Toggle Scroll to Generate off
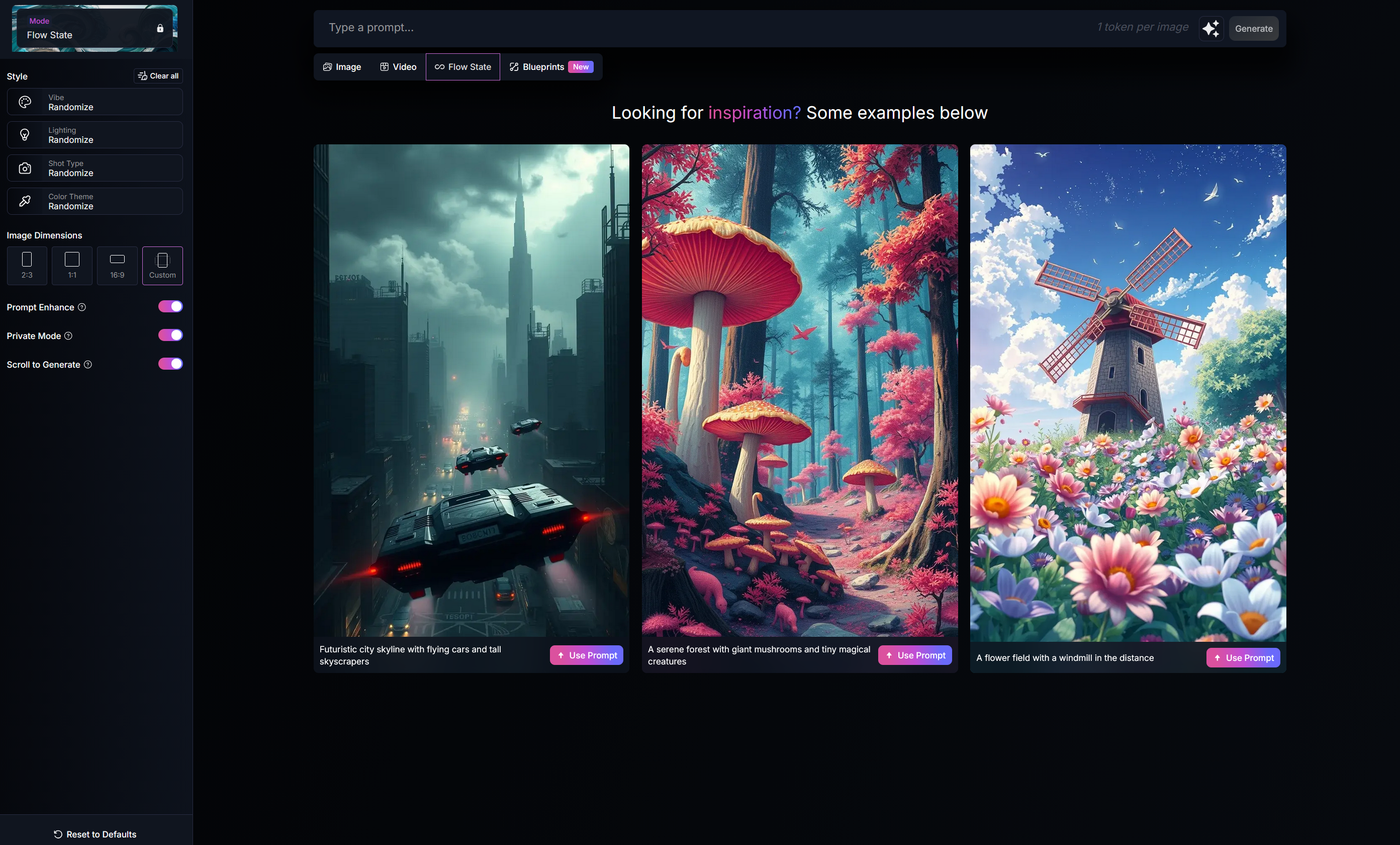This screenshot has height=845, width=1400. [x=170, y=364]
